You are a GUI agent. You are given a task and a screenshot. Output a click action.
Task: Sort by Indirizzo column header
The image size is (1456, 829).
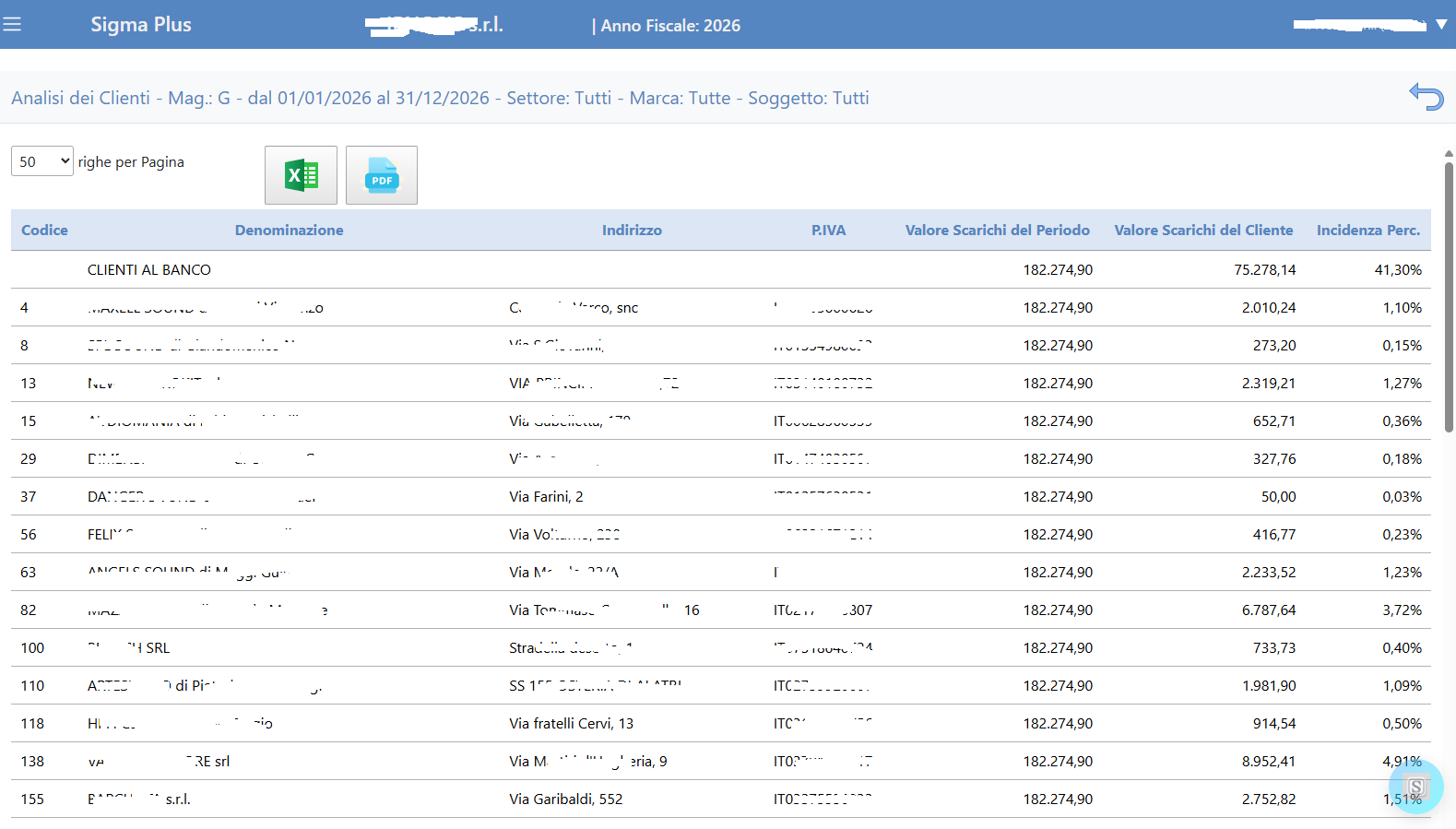[x=632, y=231]
